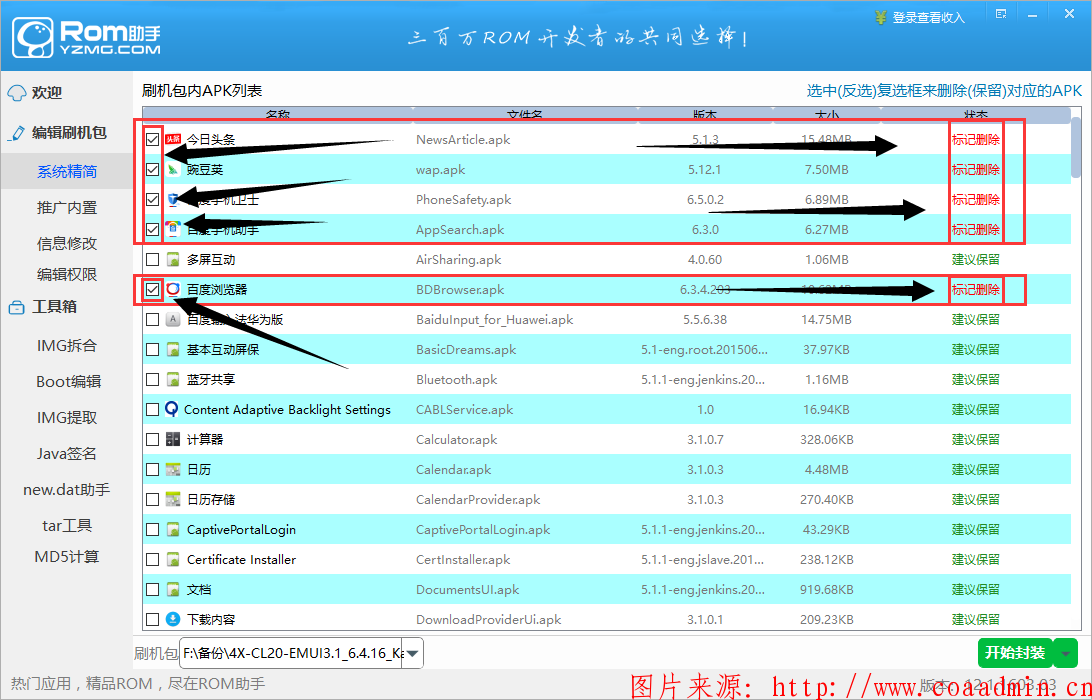The height and width of the screenshot is (700, 1092).
Task: Click the app icon in the BaiduInput_for_Huawei.apk row
Action: (x=173, y=319)
